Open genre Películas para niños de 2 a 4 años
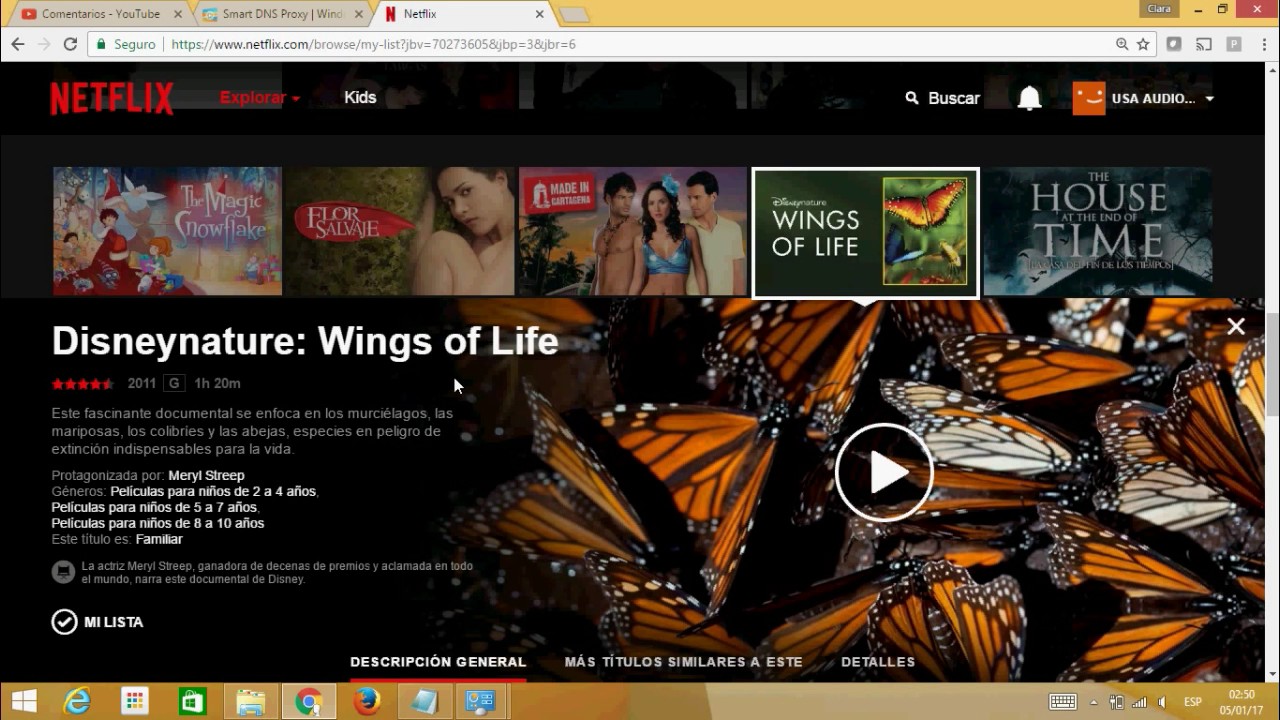Image resolution: width=1280 pixels, height=720 pixels. pos(213,491)
